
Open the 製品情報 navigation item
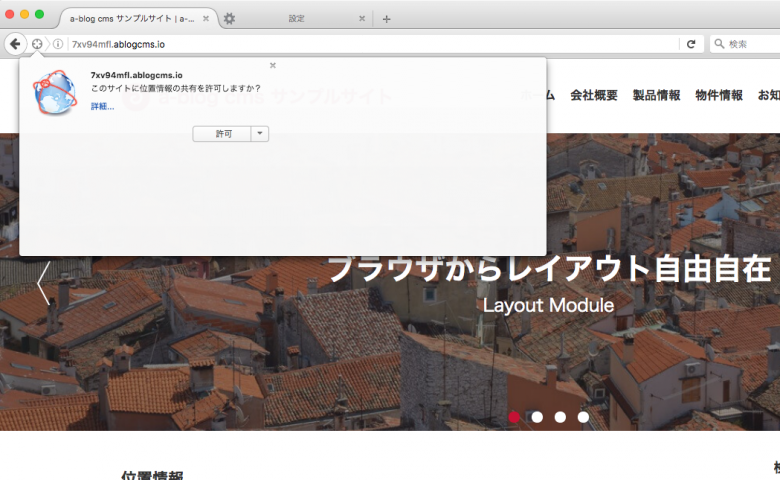pyautogui.click(x=657, y=95)
